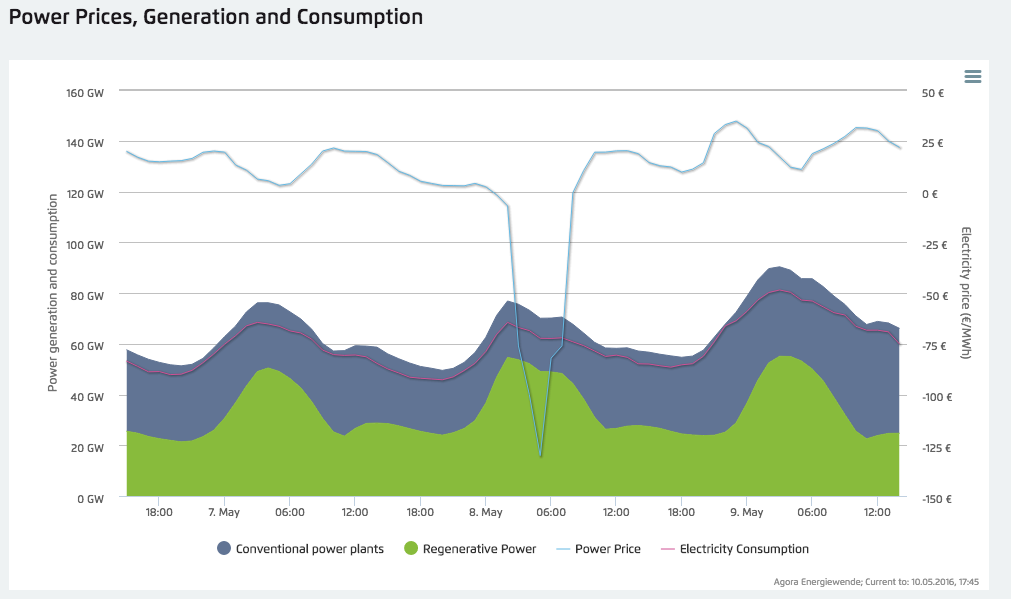Image resolution: width=1011 pixels, height=599 pixels.
Task: Hide Electricity Consumption series via legend text
Action: [x=744, y=549]
